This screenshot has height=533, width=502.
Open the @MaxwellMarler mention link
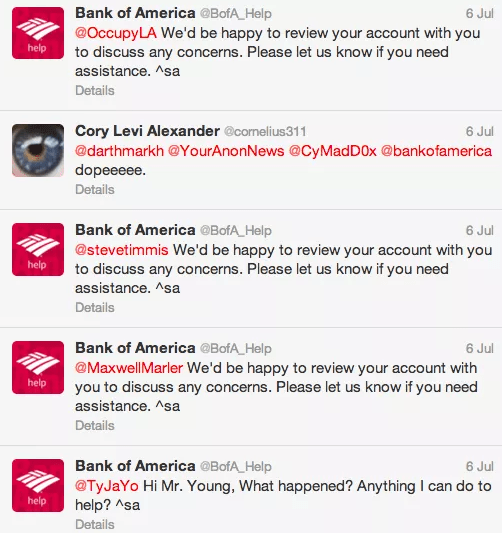coord(129,368)
